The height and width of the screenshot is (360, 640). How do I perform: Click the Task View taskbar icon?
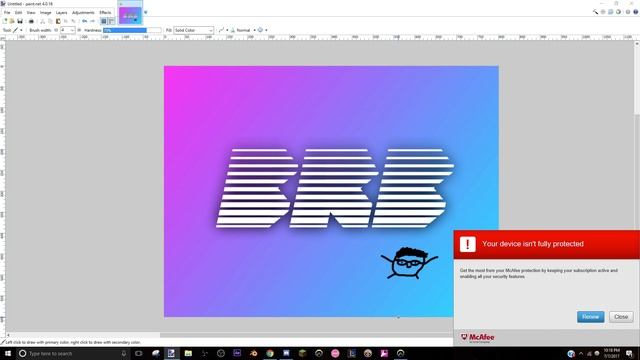pyautogui.click(x=139, y=353)
